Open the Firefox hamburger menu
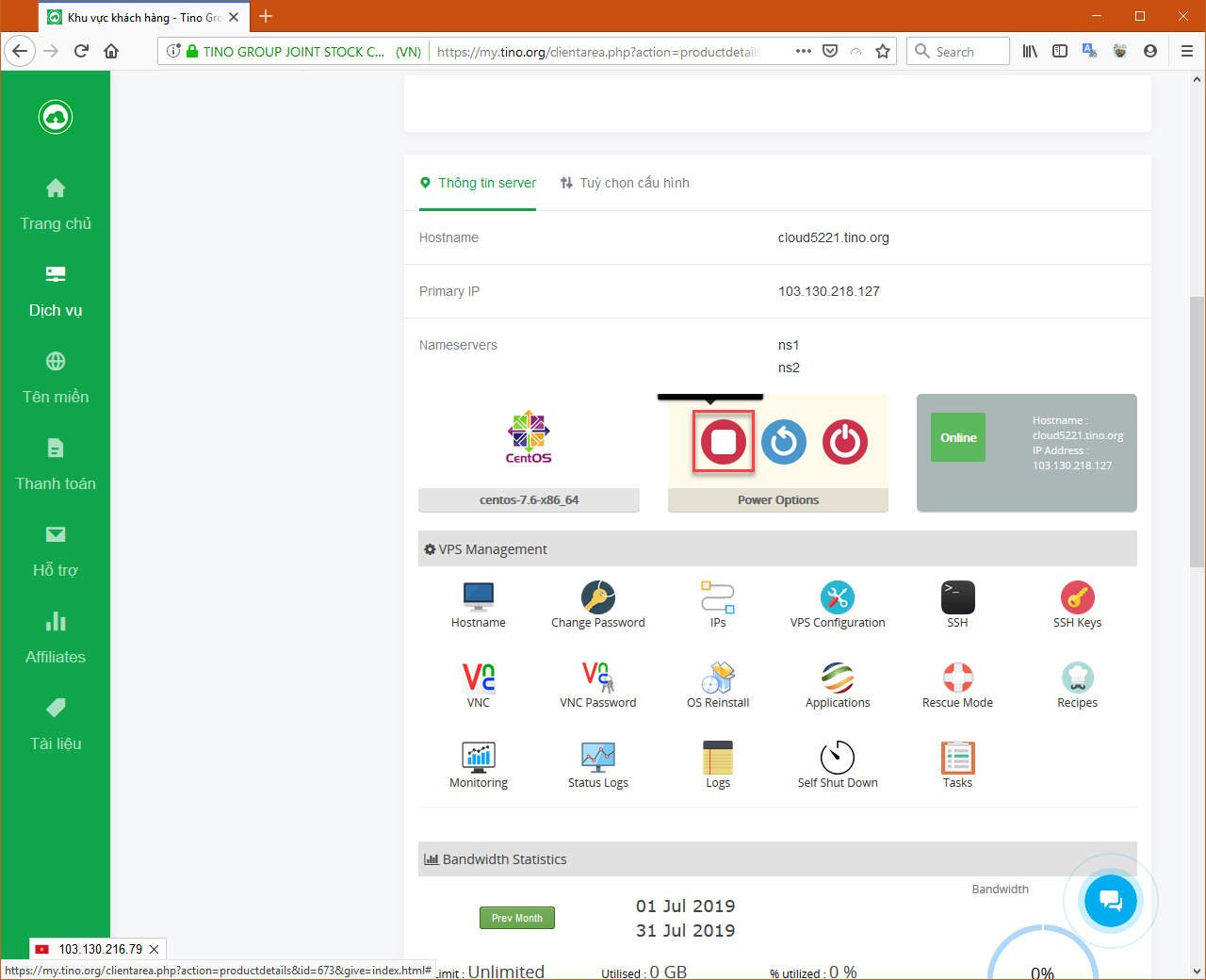The width and height of the screenshot is (1206, 980). coord(1187,51)
